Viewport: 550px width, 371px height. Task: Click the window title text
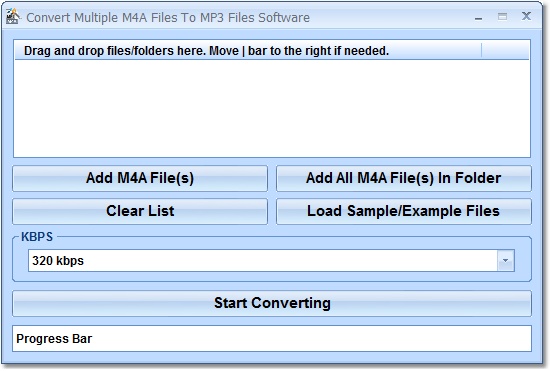point(168,18)
